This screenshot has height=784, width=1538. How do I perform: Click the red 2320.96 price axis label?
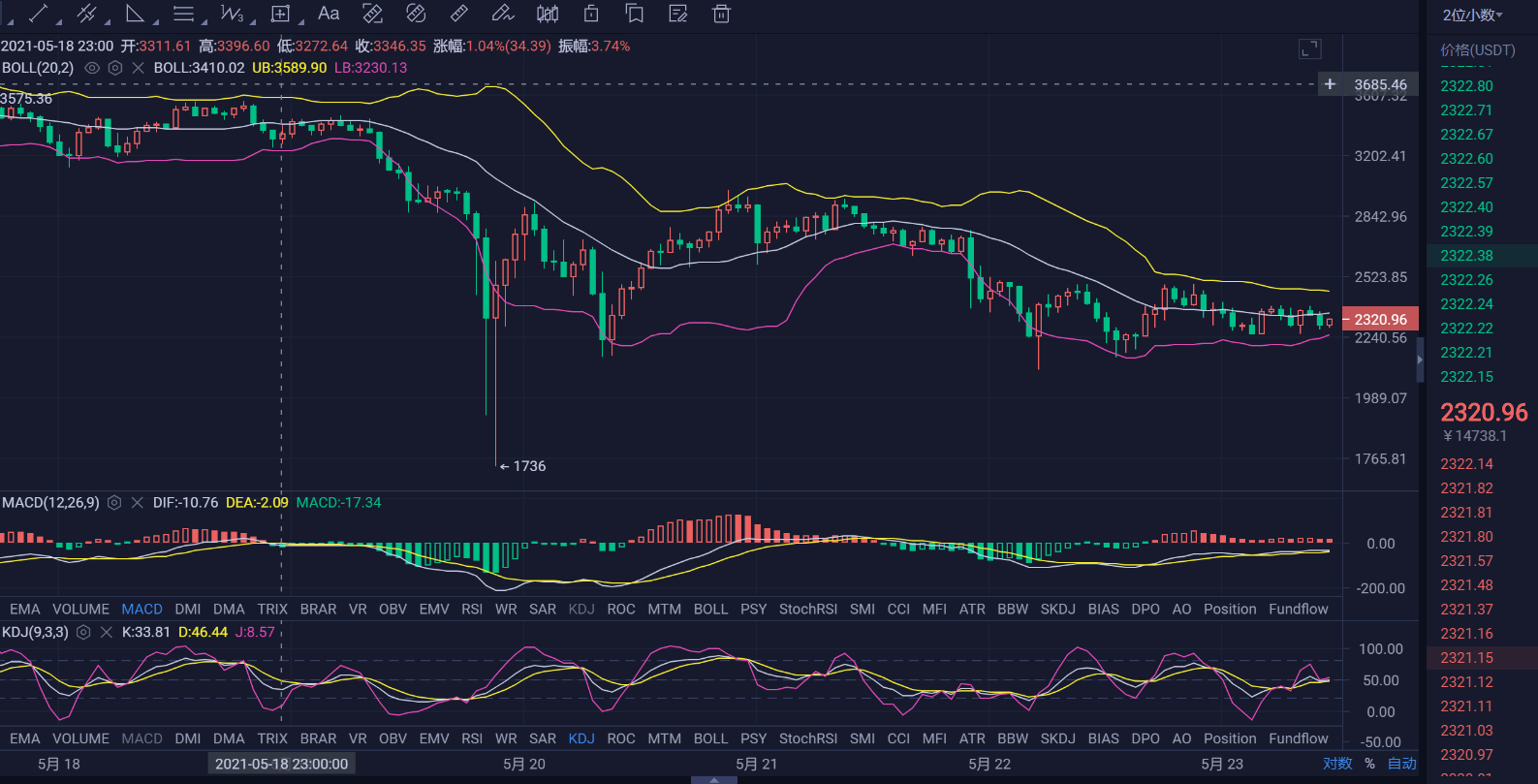click(1380, 320)
